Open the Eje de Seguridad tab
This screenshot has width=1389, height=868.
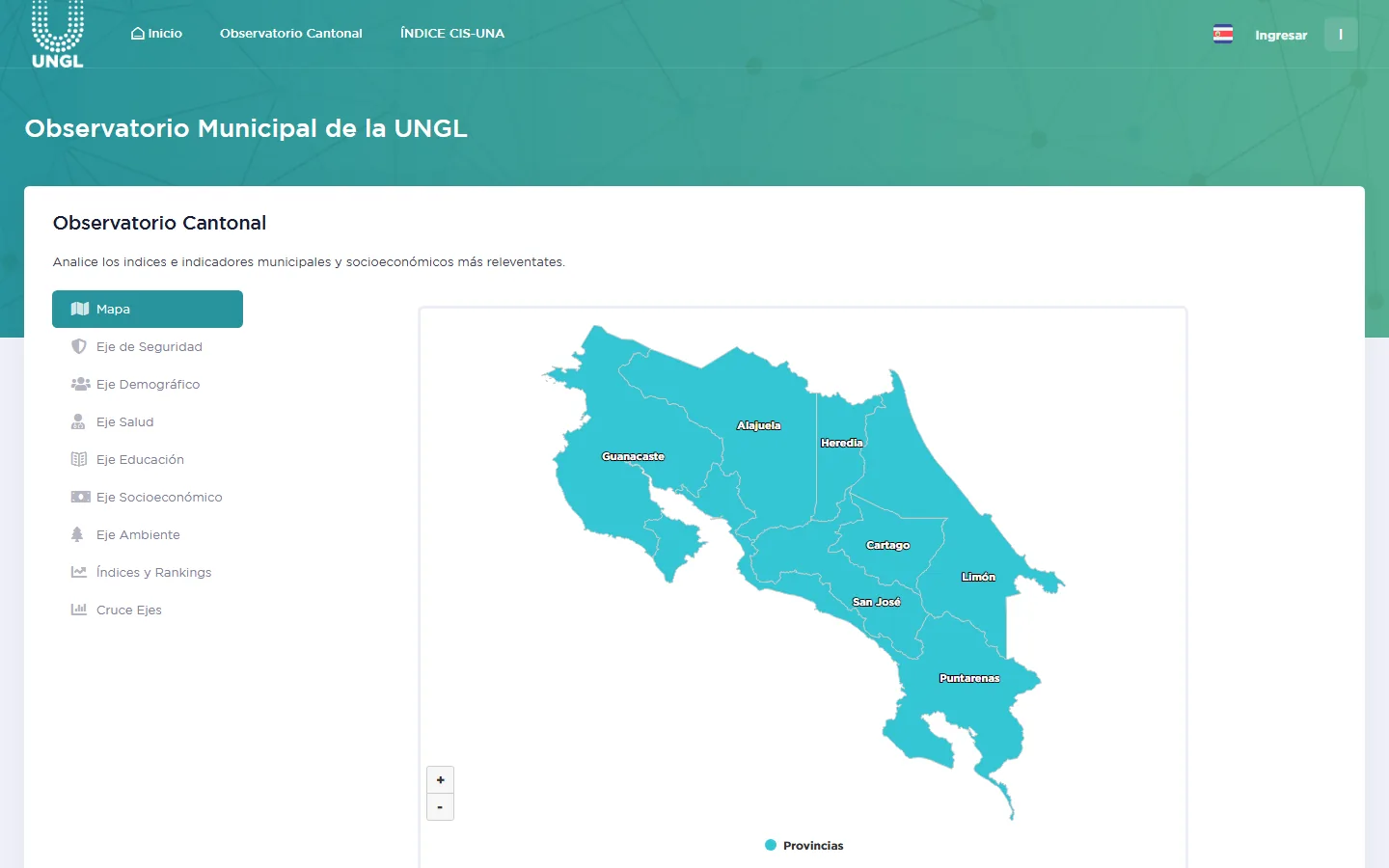click(148, 347)
